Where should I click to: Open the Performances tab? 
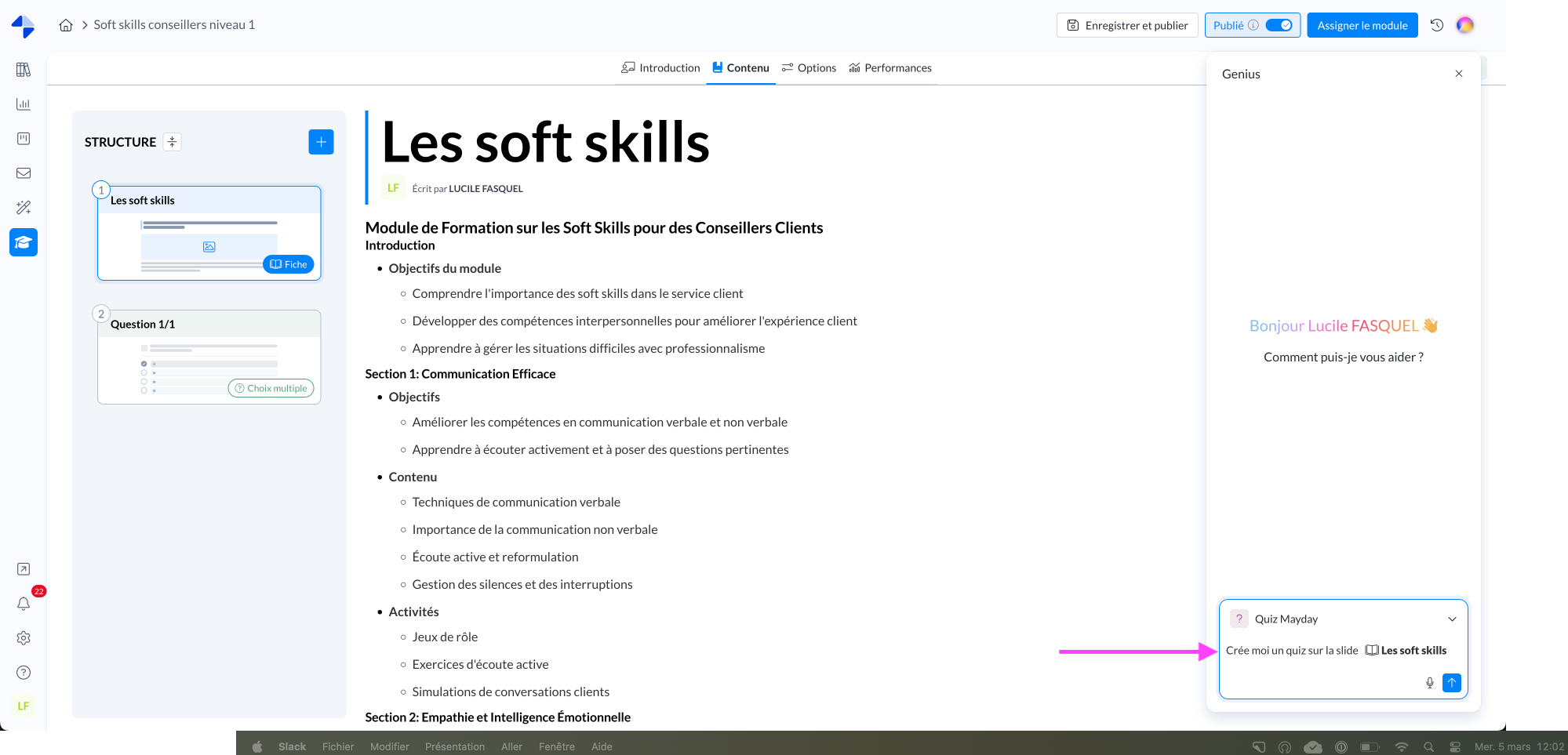click(890, 68)
